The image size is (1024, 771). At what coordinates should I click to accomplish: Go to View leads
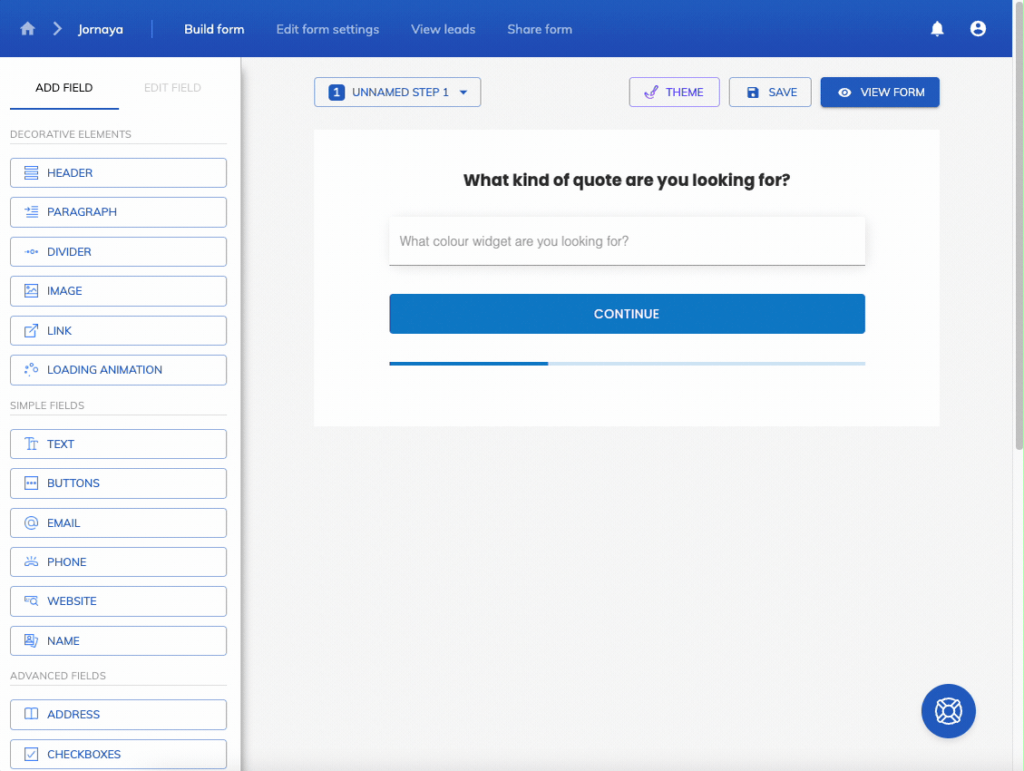point(443,29)
